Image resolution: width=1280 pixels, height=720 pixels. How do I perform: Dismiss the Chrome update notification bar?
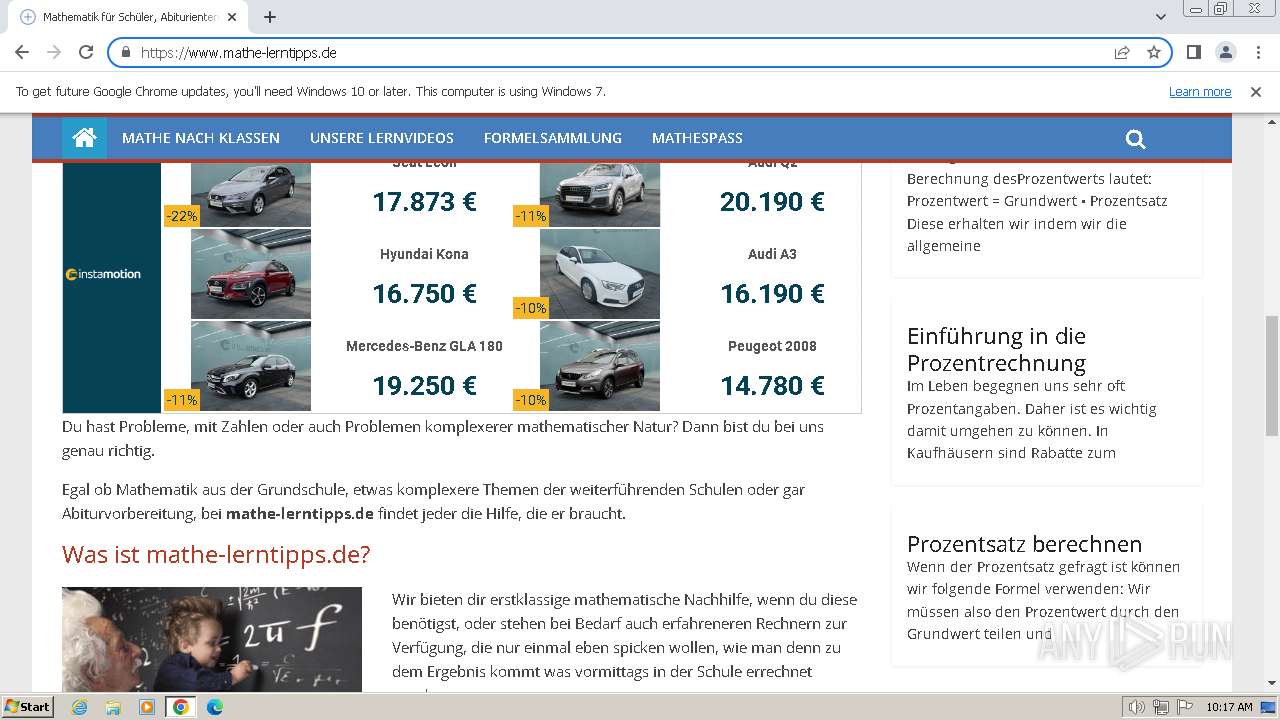[1256, 91]
